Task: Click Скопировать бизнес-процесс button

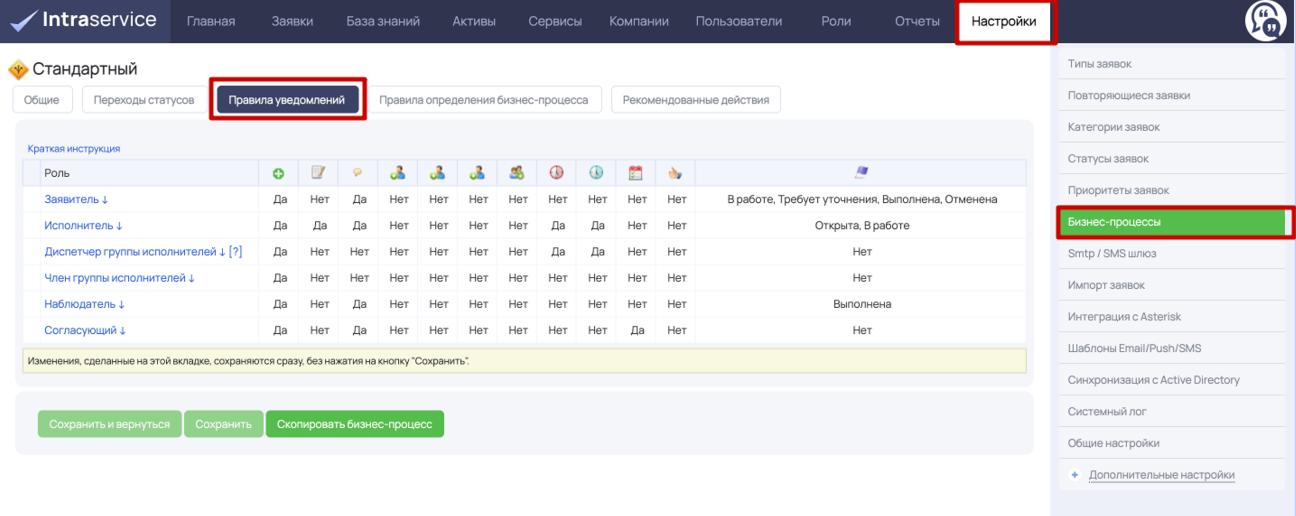Action: click(355, 424)
